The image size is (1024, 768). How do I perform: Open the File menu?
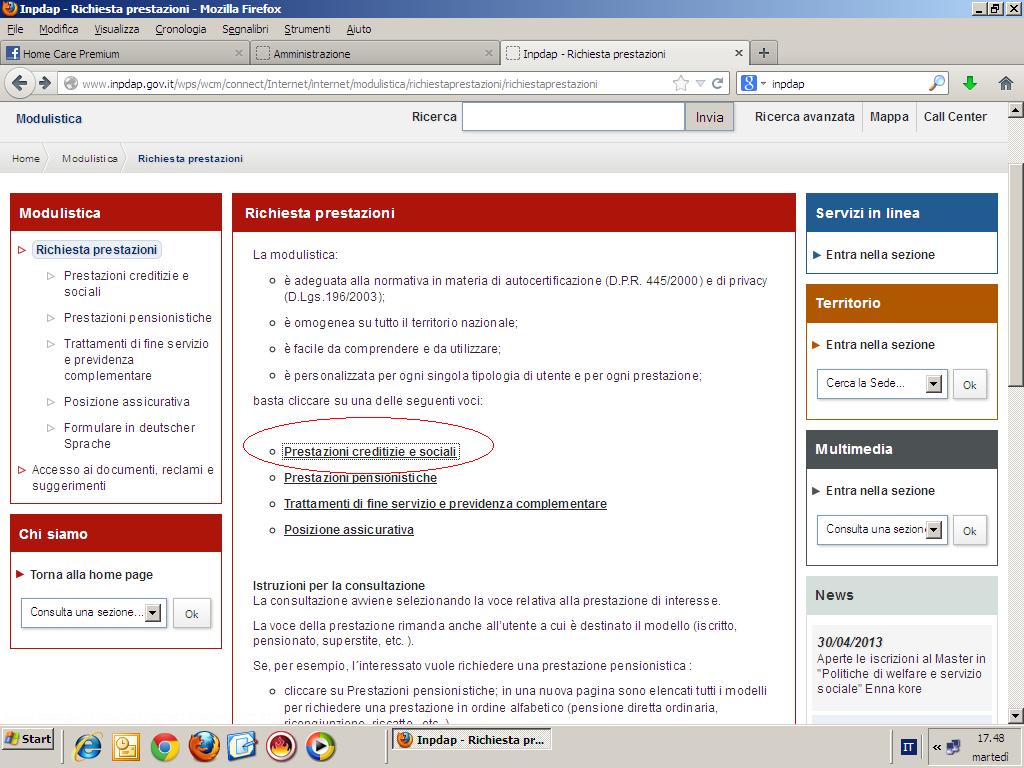coord(15,29)
